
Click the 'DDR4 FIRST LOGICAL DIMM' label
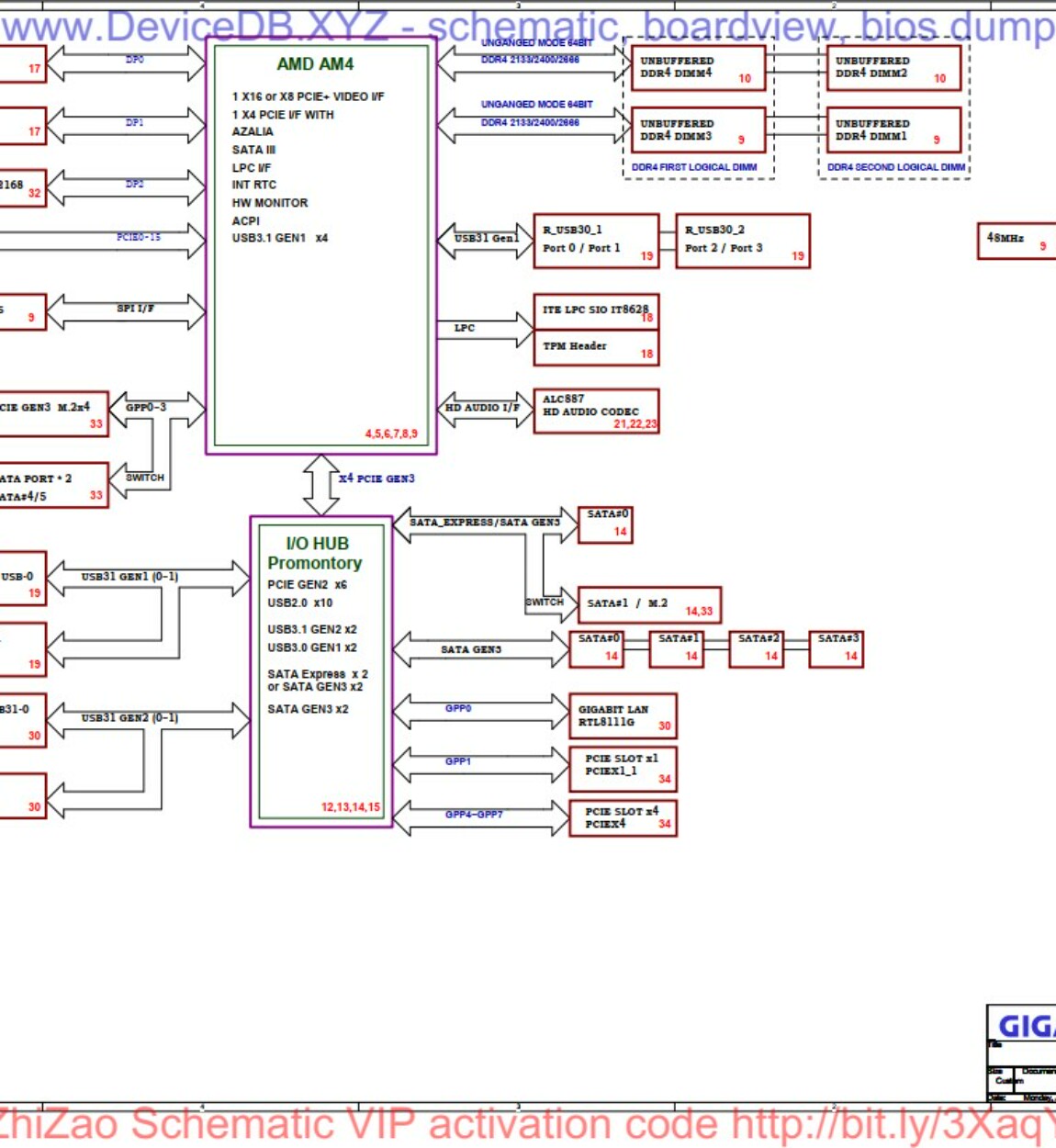pos(694,167)
